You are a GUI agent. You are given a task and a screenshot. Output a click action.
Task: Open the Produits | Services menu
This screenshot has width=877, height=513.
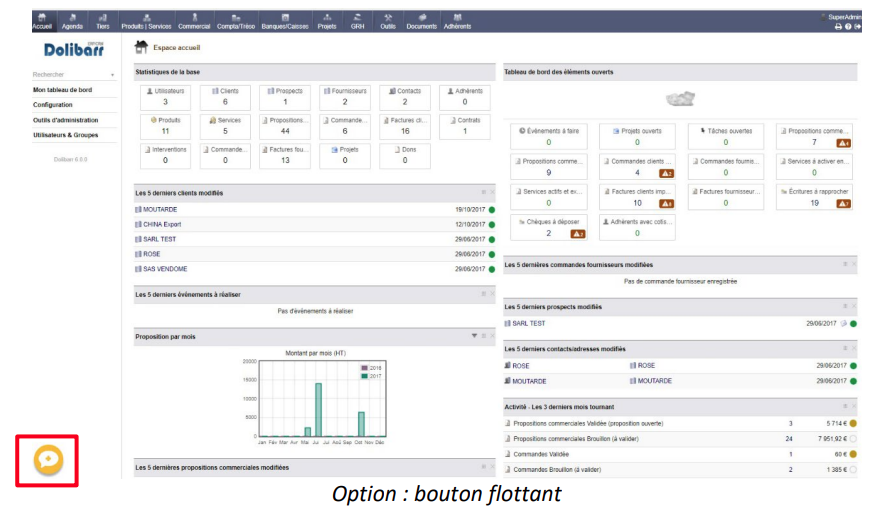[x=146, y=21]
